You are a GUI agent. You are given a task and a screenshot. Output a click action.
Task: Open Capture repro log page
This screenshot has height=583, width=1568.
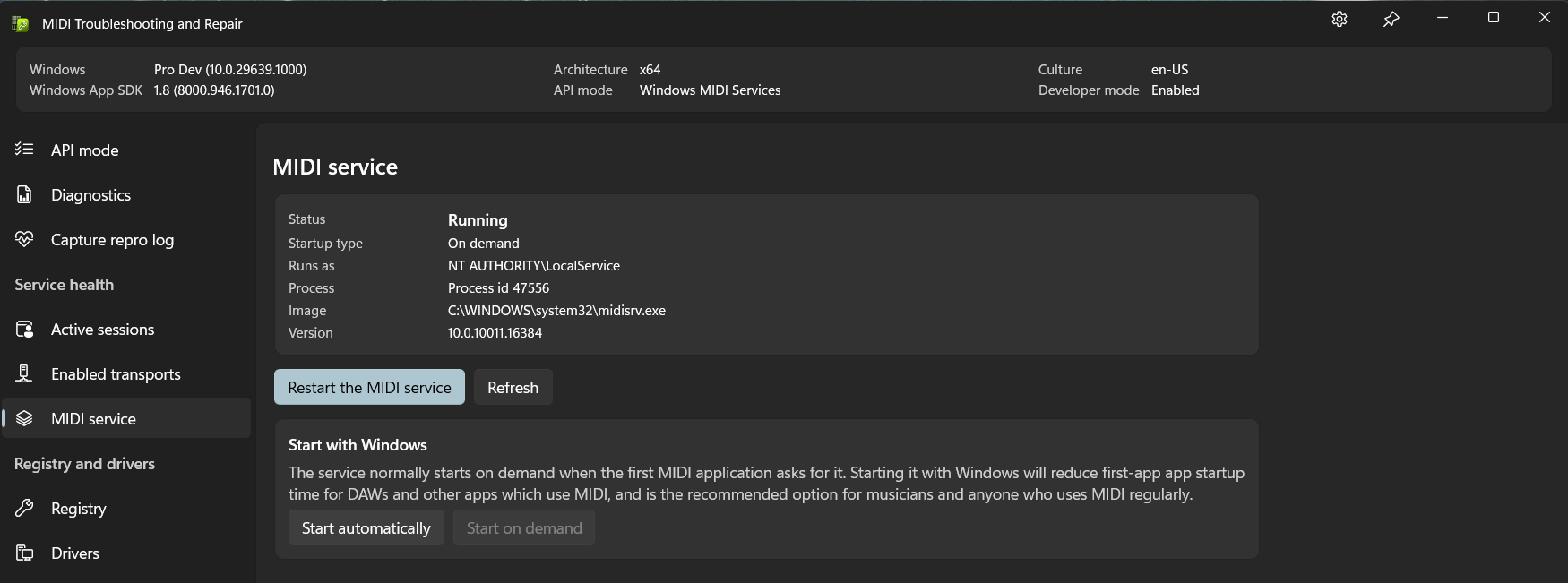[126, 239]
